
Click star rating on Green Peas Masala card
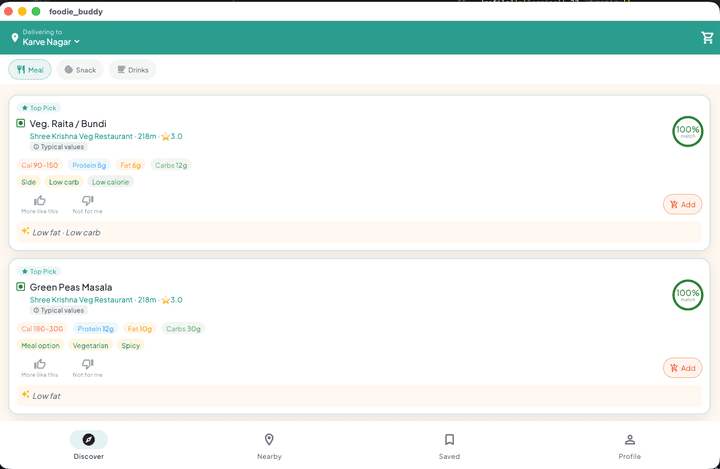(x=172, y=300)
